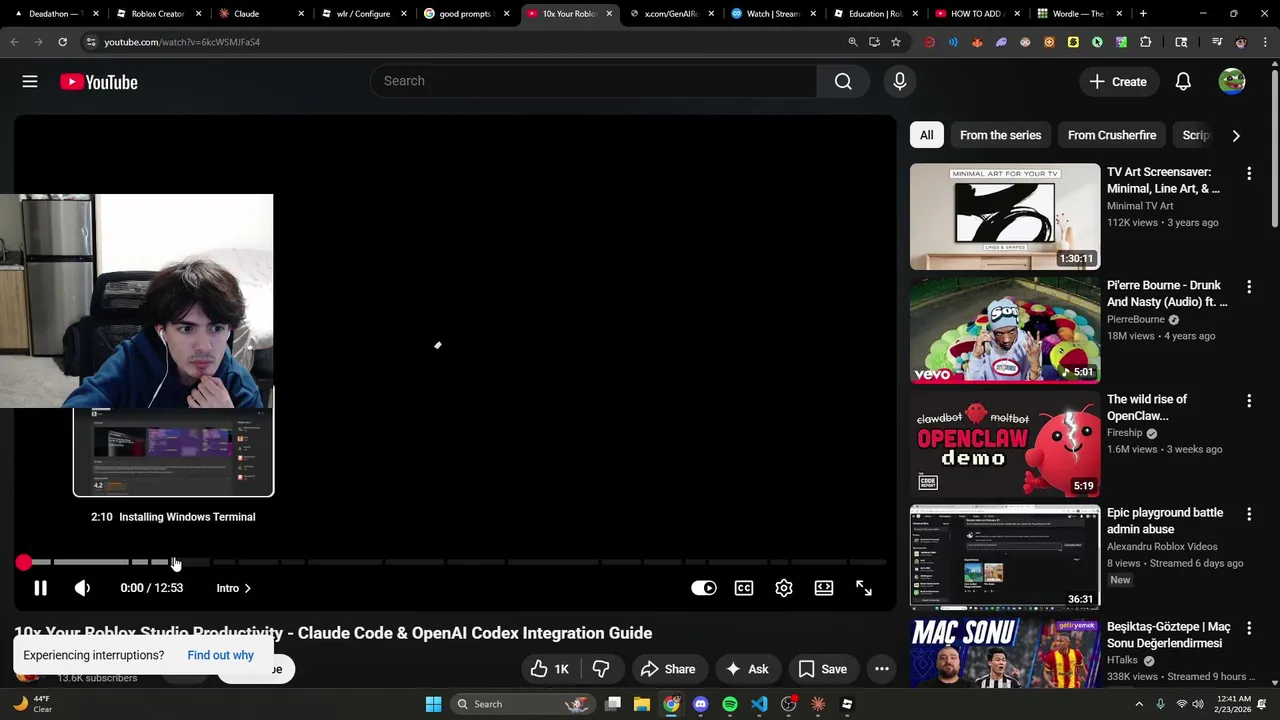
Task: Open Spotify from the taskbar
Action: [x=730, y=704]
